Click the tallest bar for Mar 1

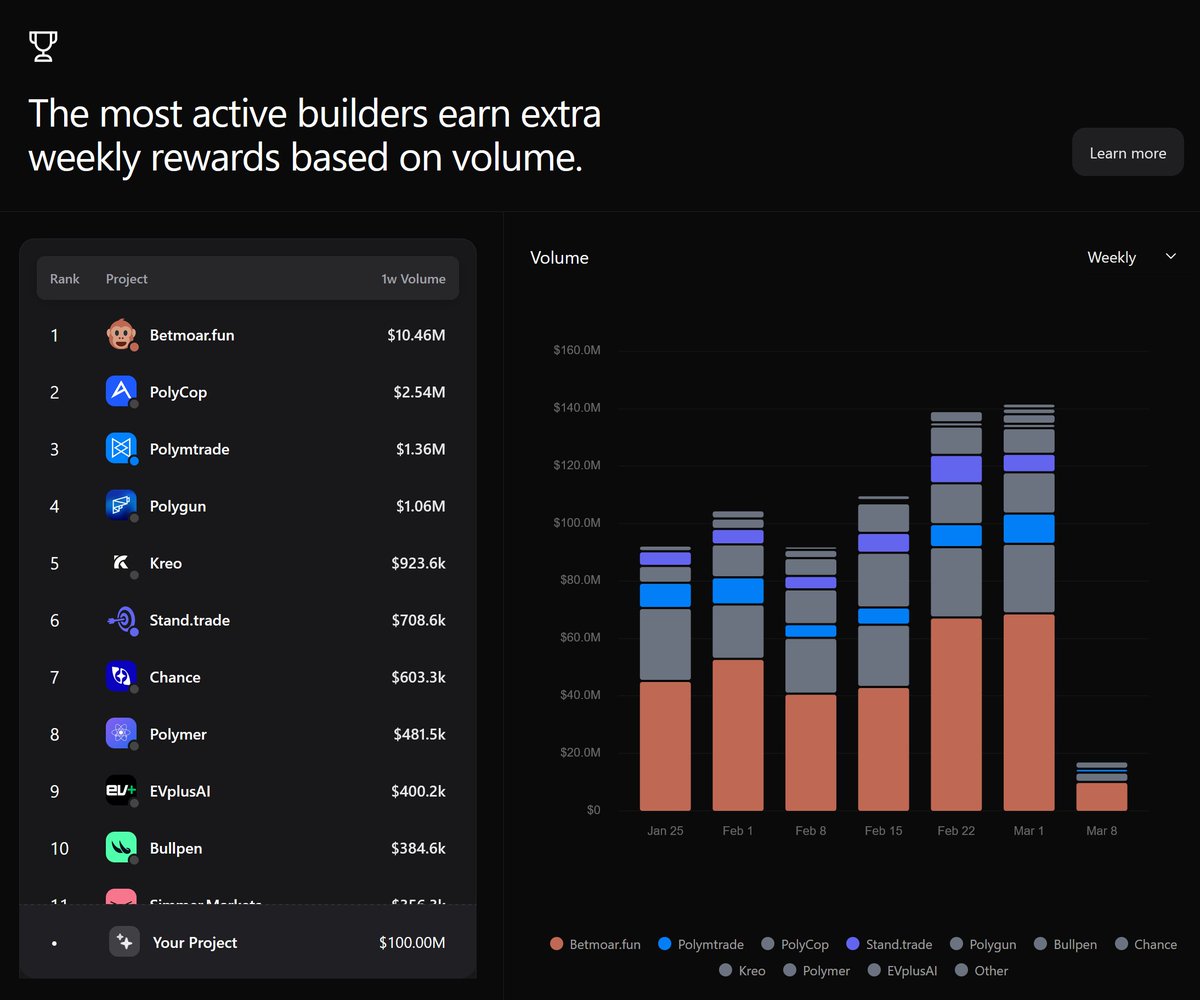click(x=1029, y=600)
